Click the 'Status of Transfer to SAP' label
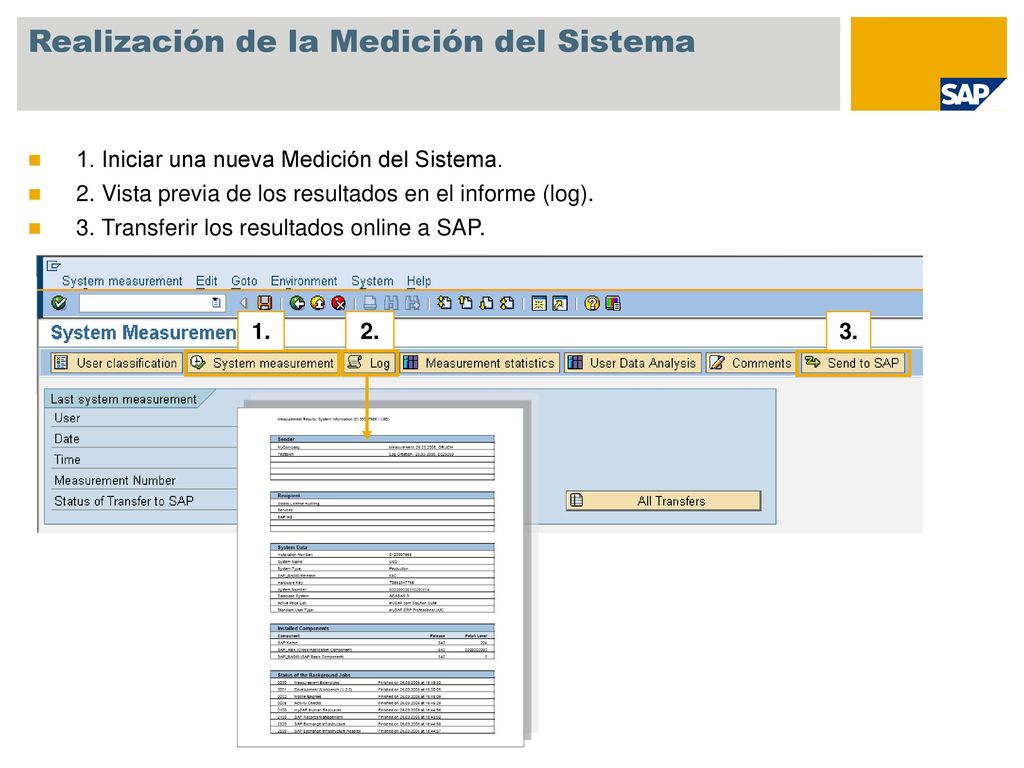Image resolution: width=1024 pixels, height=768 pixels. tap(124, 501)
